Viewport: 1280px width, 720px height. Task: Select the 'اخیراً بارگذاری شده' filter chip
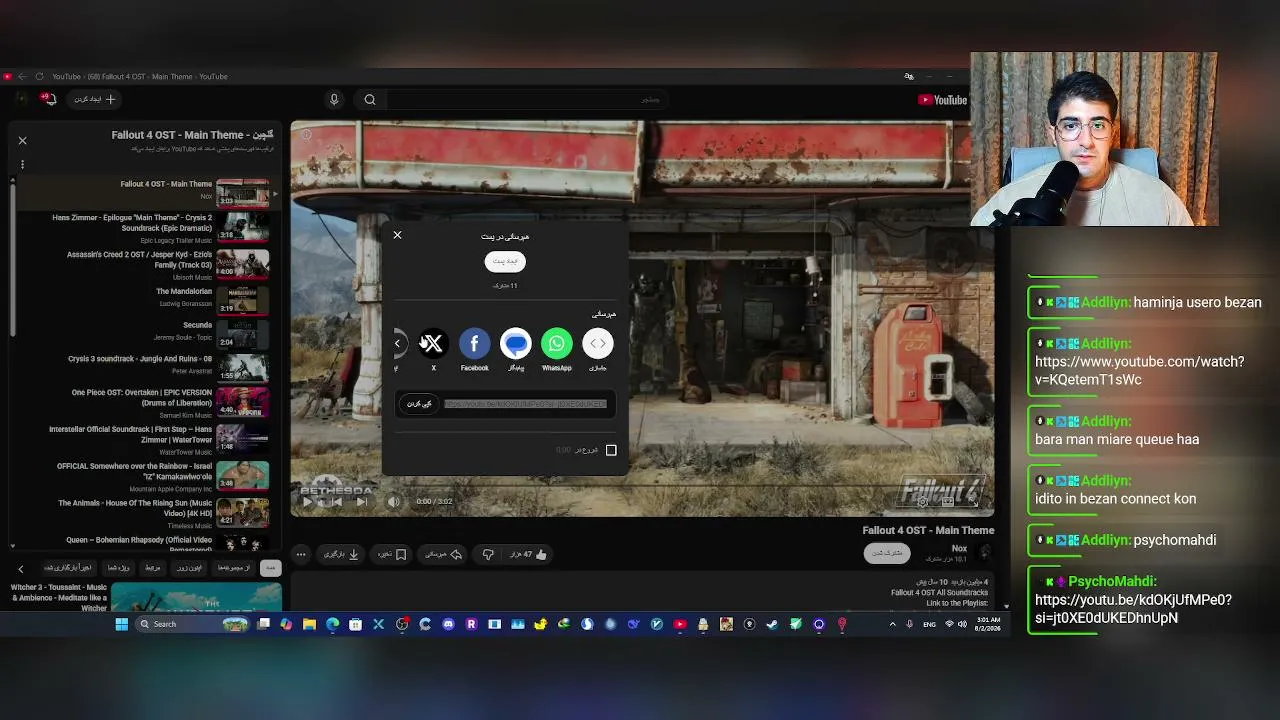[68, 568]
